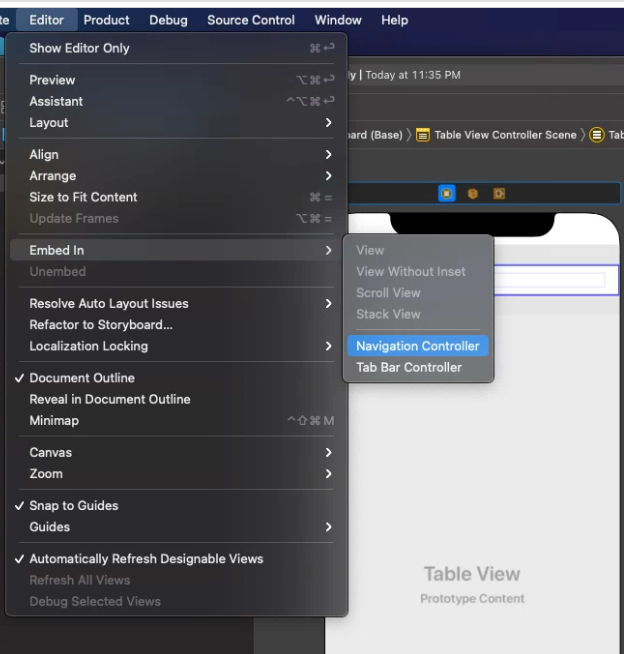The image size is (624, 654).
Task: Choose Assistant from Editor menu
Action: click(x=174, y=101)
